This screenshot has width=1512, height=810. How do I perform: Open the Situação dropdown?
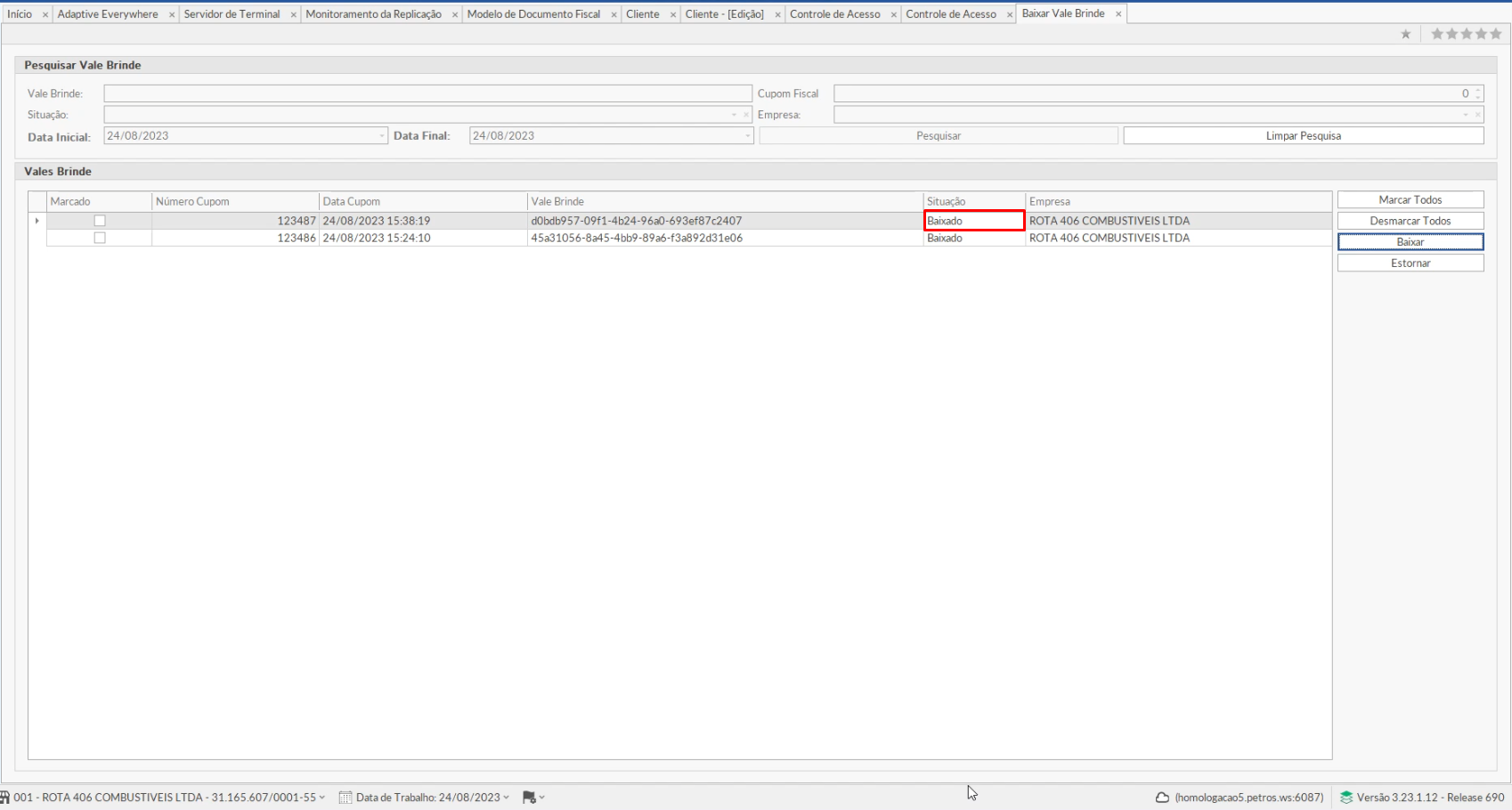(734, 115)
